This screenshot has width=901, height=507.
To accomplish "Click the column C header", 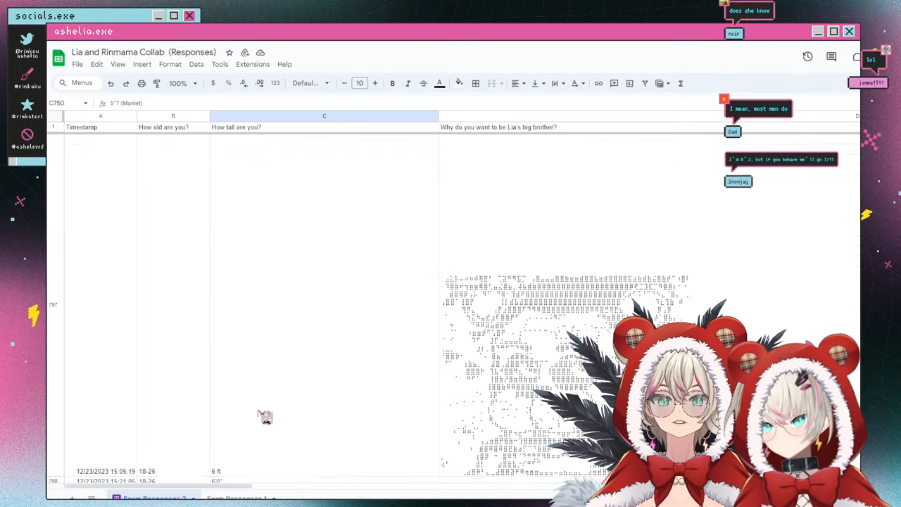I will [x=324, y=116].
